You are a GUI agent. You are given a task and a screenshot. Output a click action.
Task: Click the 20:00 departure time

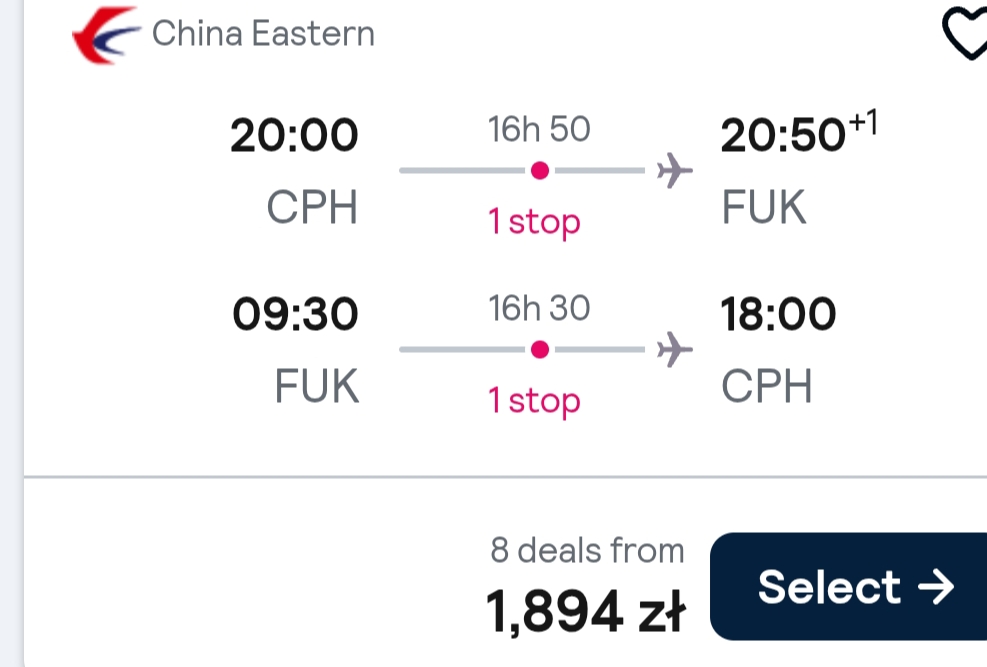(x=294, y=135)
